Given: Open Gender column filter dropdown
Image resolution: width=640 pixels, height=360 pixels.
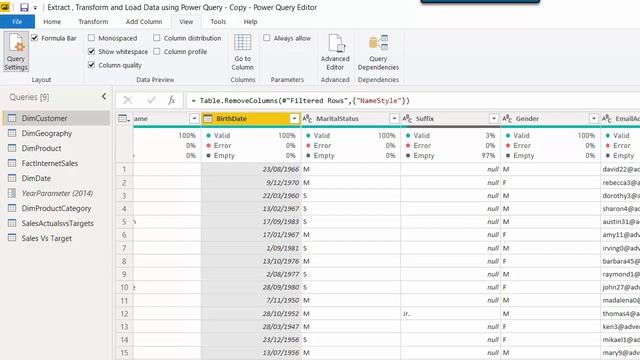Looking at the screenshot, I should tap(593, 119).
